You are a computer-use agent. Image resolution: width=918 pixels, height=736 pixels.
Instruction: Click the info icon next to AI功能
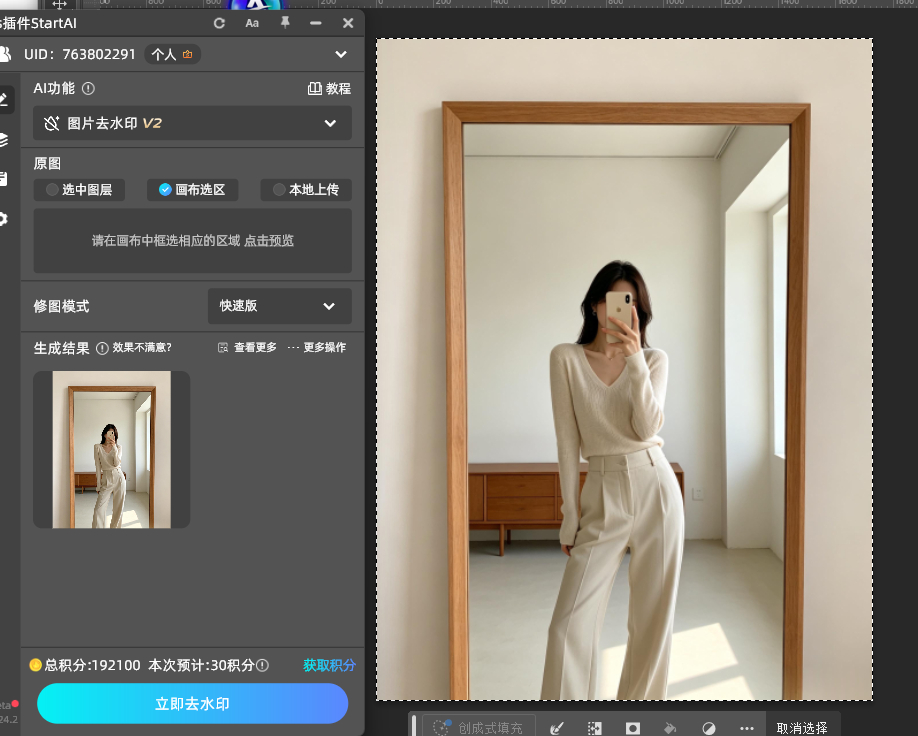(x=88, y=88)
